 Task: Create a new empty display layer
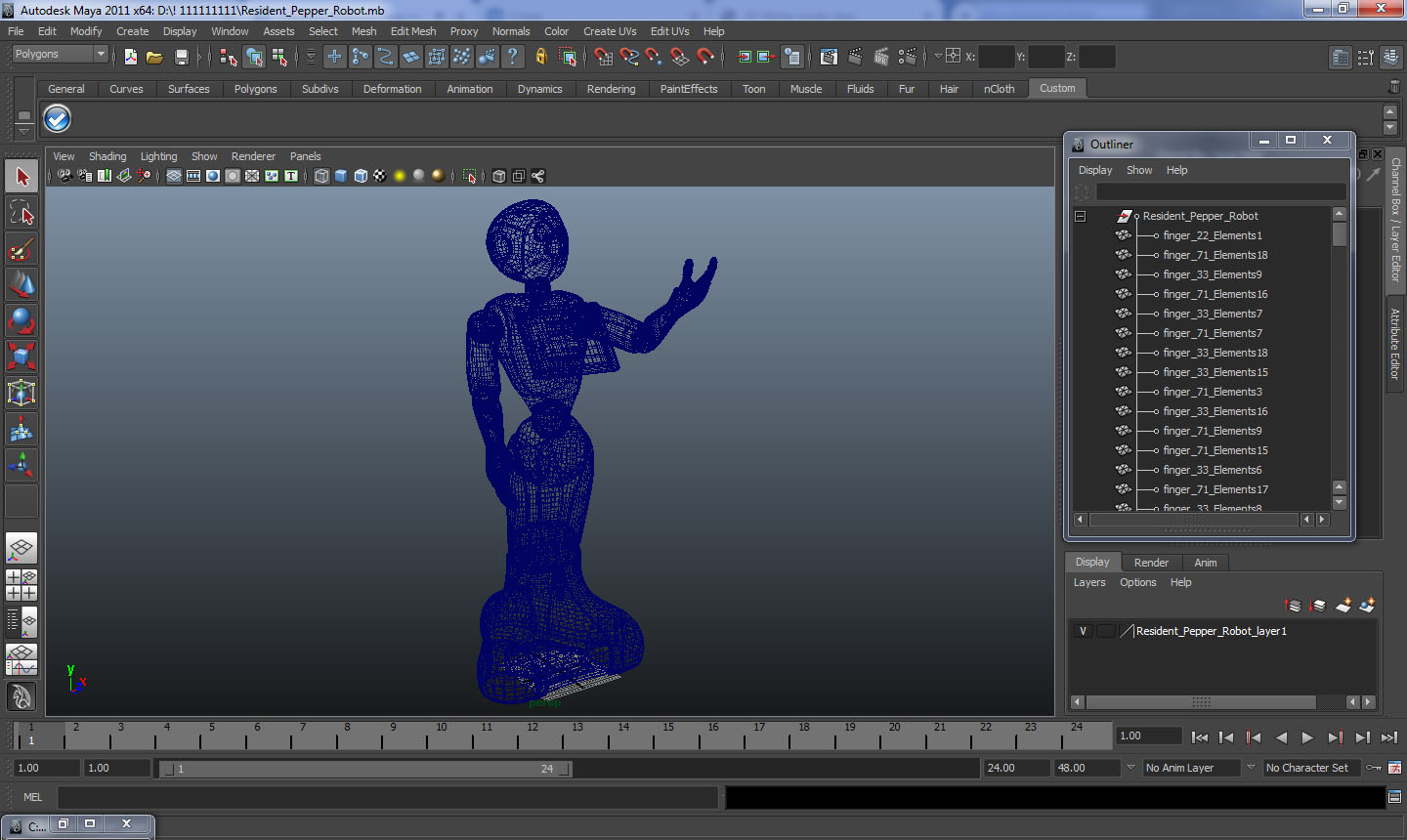pyautogui.click(x=1343, y=606)
